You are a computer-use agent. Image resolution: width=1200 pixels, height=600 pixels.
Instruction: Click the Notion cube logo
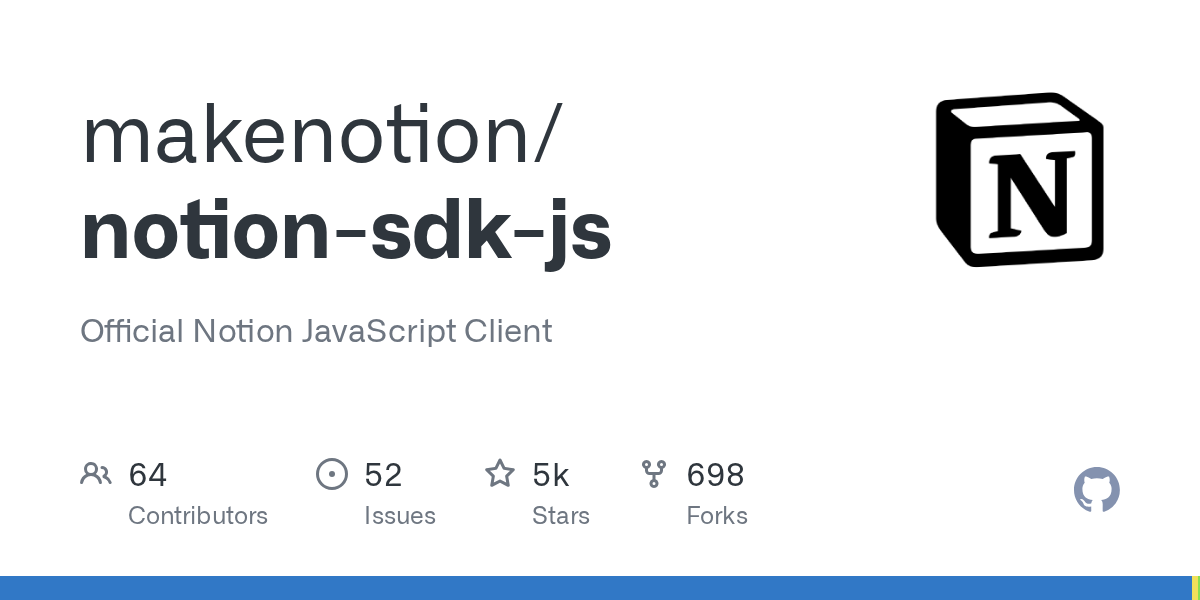[x=1018, y=180]
